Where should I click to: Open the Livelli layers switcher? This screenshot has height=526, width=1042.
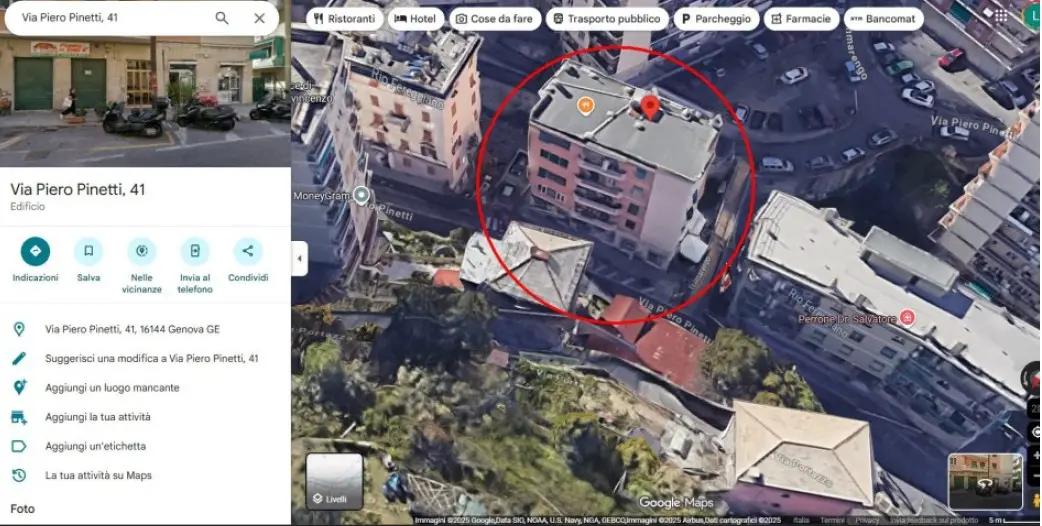pos(334,481)
